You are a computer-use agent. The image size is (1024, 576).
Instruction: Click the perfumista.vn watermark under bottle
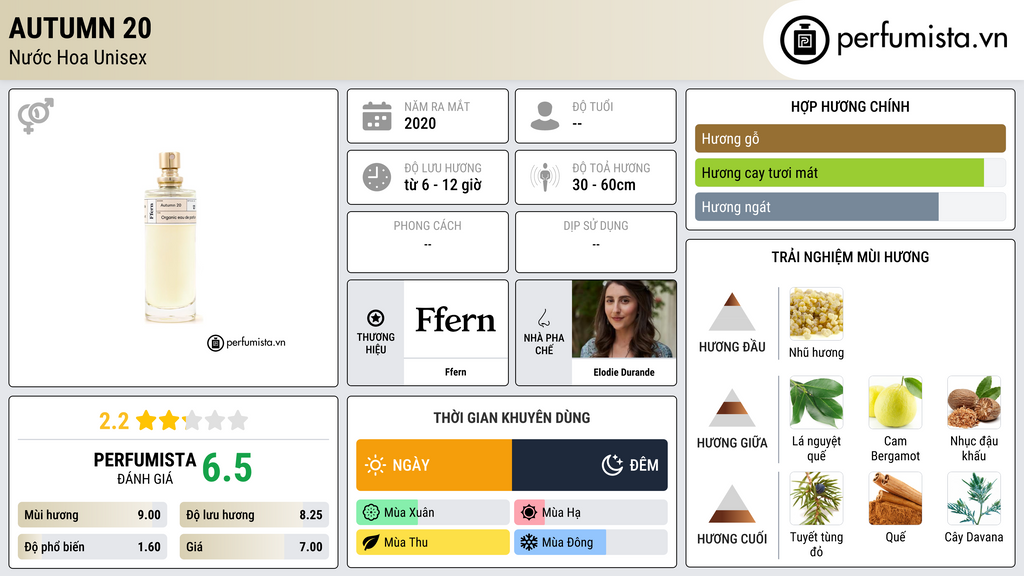246,342
